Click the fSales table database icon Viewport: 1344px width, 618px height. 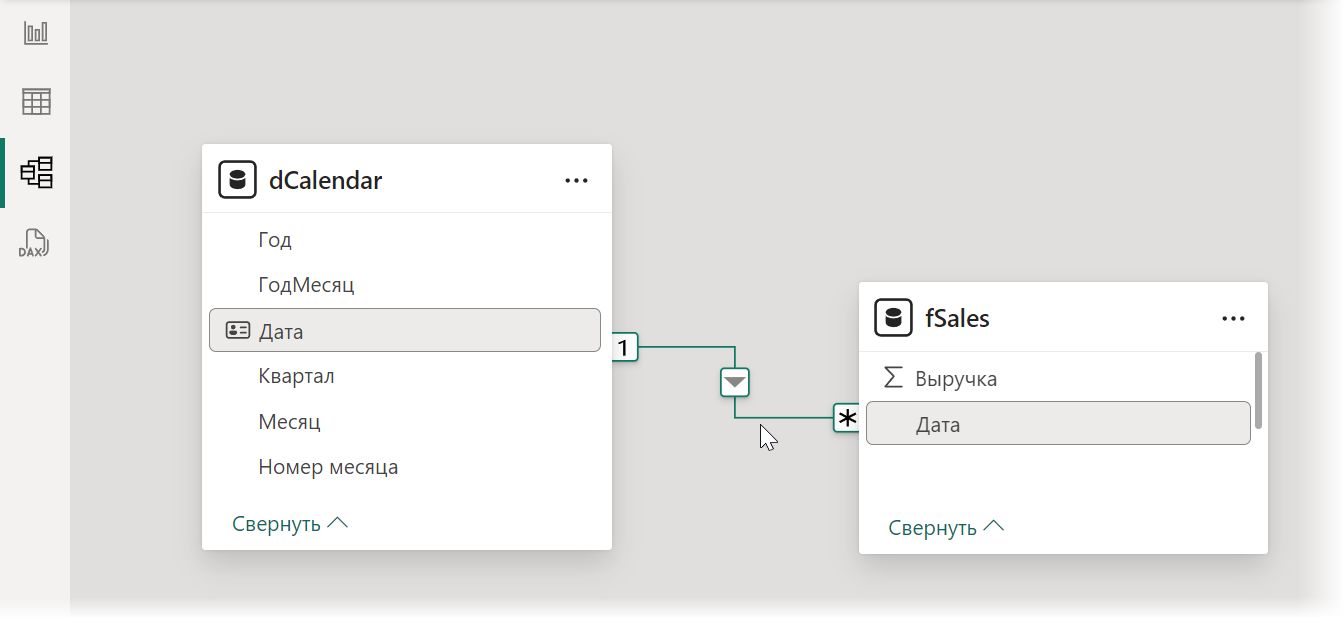point(893,318)
